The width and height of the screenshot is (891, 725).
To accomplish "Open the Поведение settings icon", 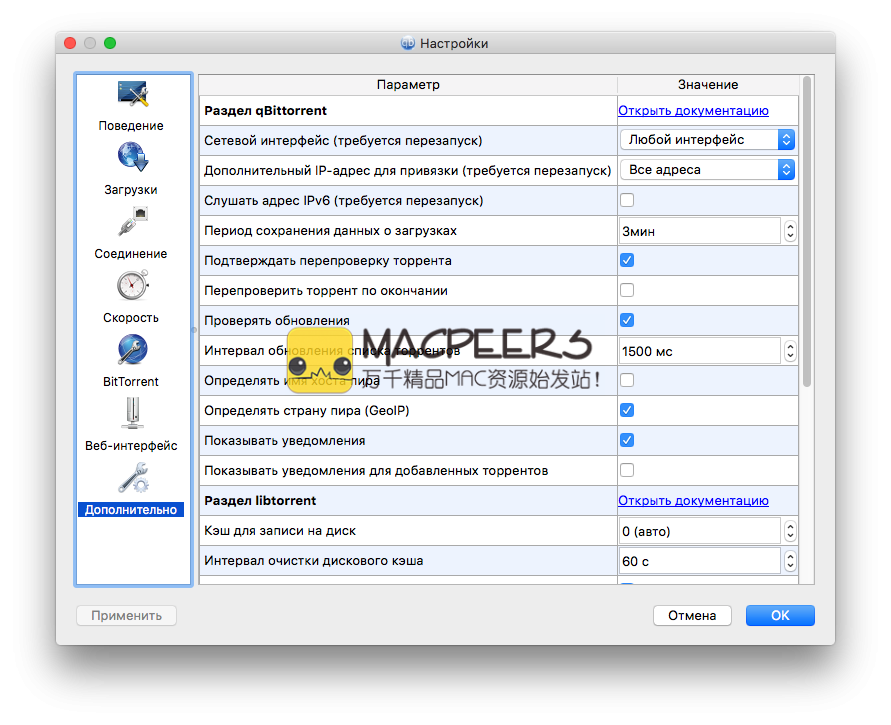I will click(x=133, y=94).
